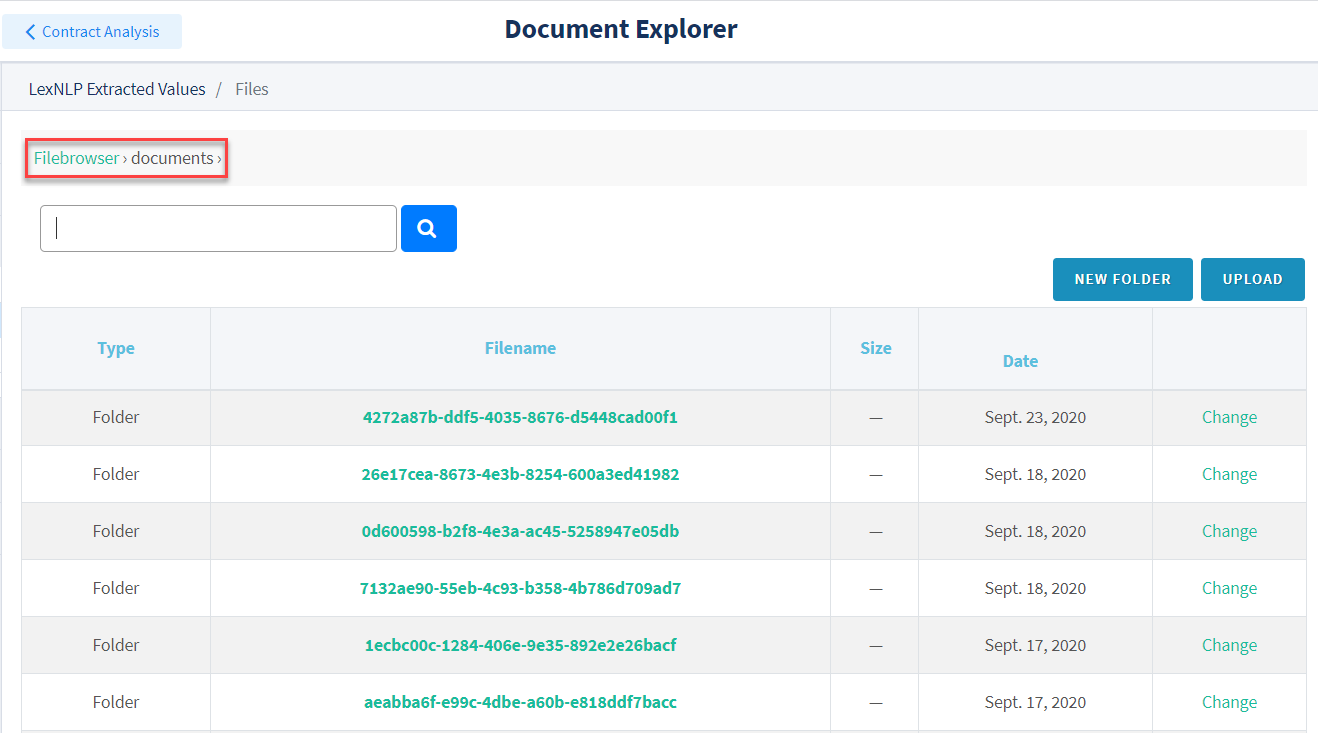The height and width of the screenshot is (733, 1318).
Task: Select the Sept. 23, 2020 date cell
Action: pos(1035,418)
